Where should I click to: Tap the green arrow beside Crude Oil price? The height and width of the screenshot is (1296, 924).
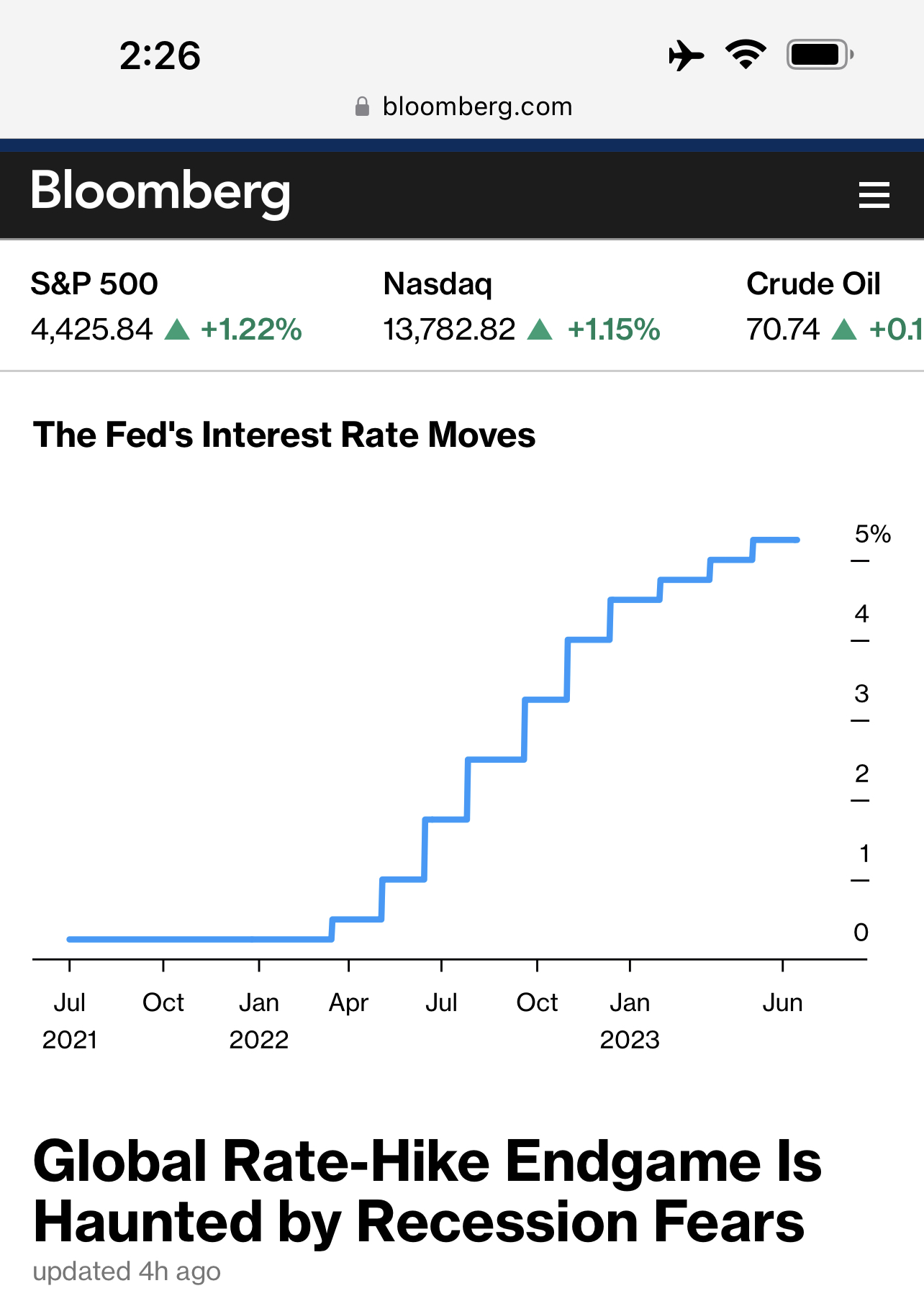point(843,330)
